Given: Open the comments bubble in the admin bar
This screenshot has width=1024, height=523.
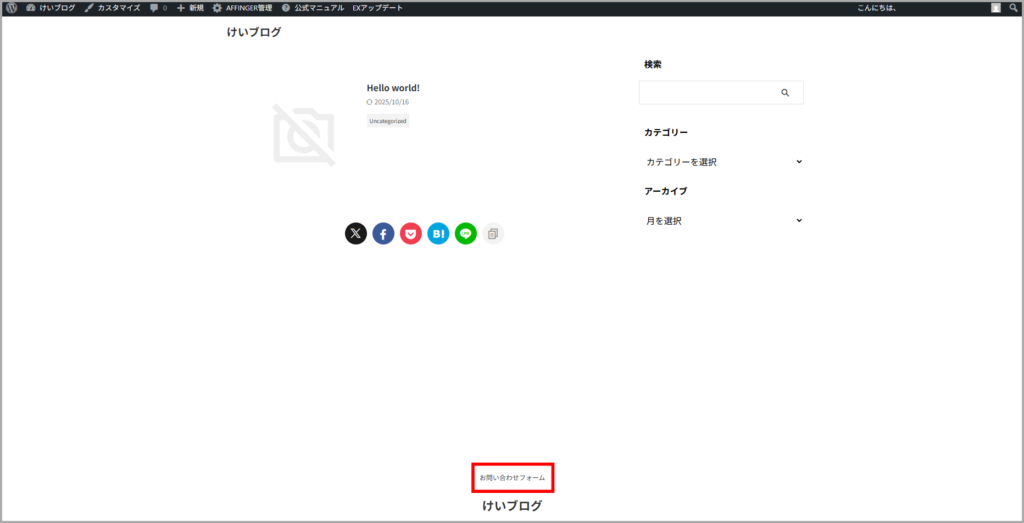Looking at the screenshot, I should point(157,8).
